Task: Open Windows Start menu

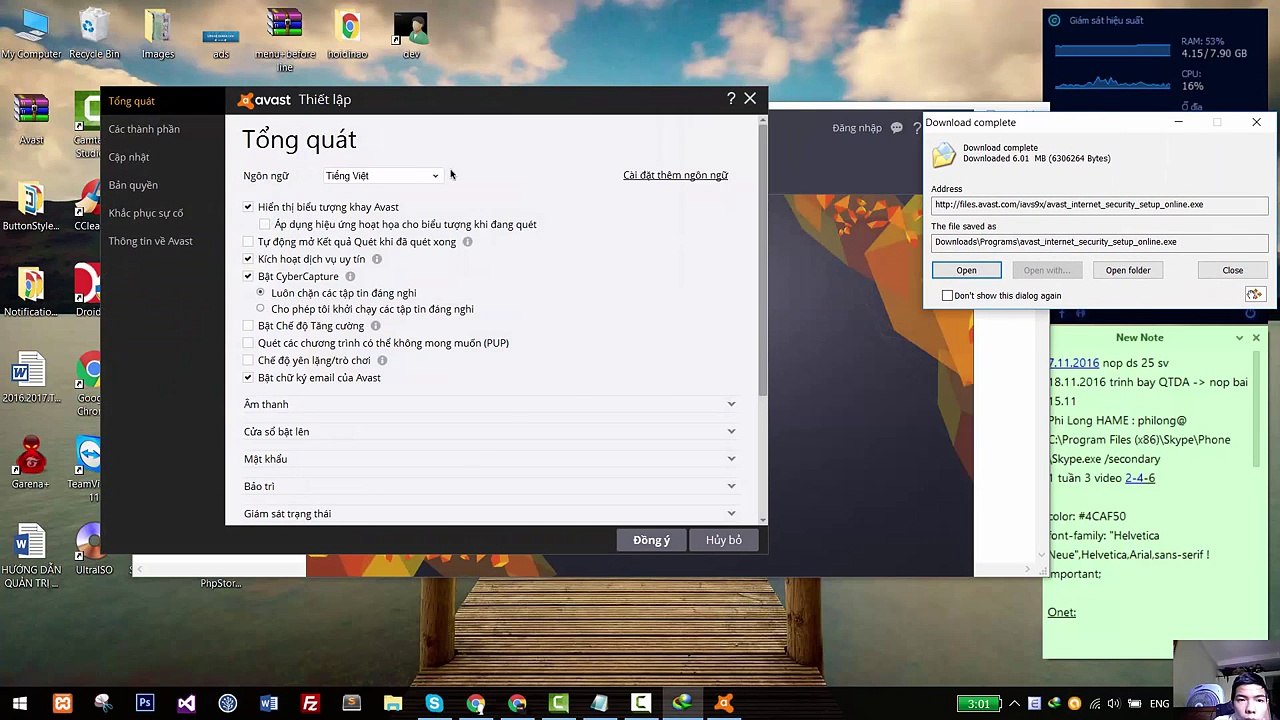Action: (20, 703)
